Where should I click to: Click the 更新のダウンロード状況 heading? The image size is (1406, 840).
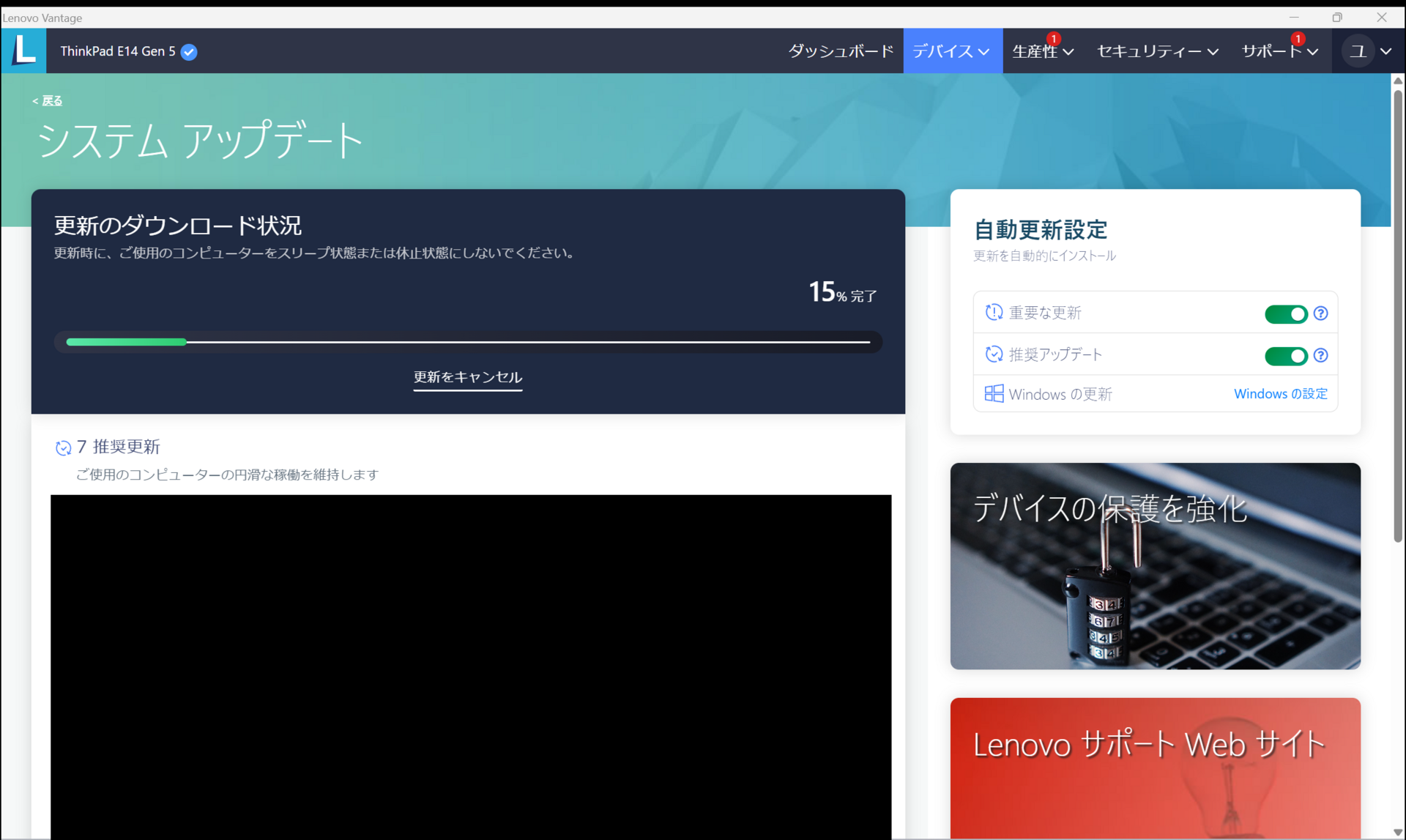(x=178, y=226)
